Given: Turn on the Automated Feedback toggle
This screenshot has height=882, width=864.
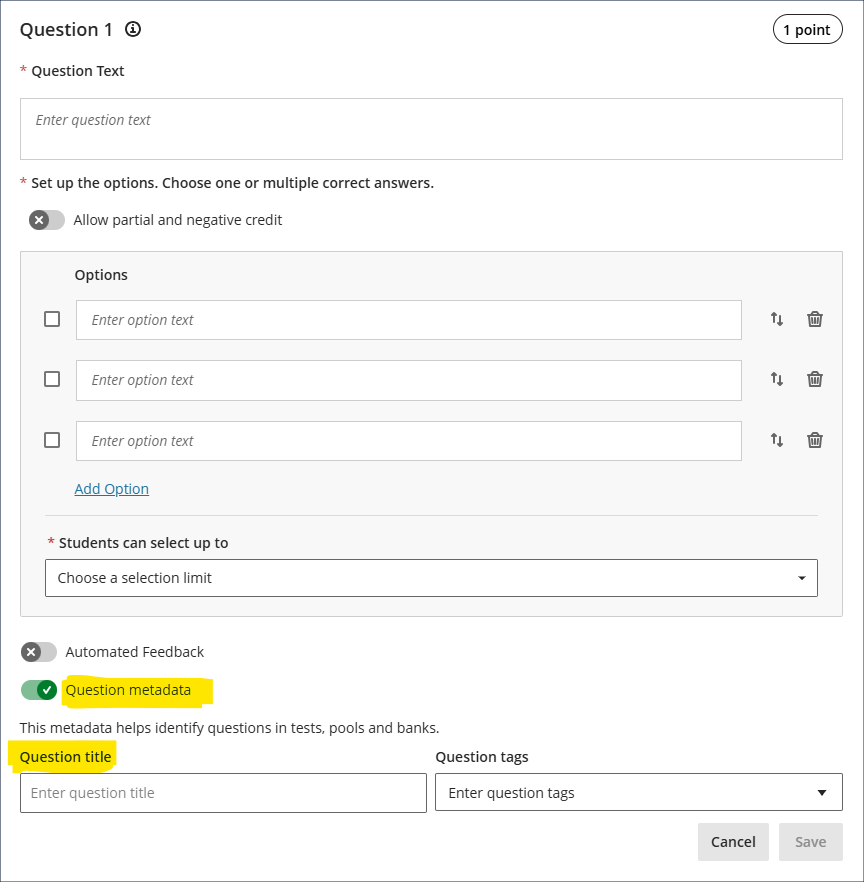Looking at the screenshot, I should [39, 652].
